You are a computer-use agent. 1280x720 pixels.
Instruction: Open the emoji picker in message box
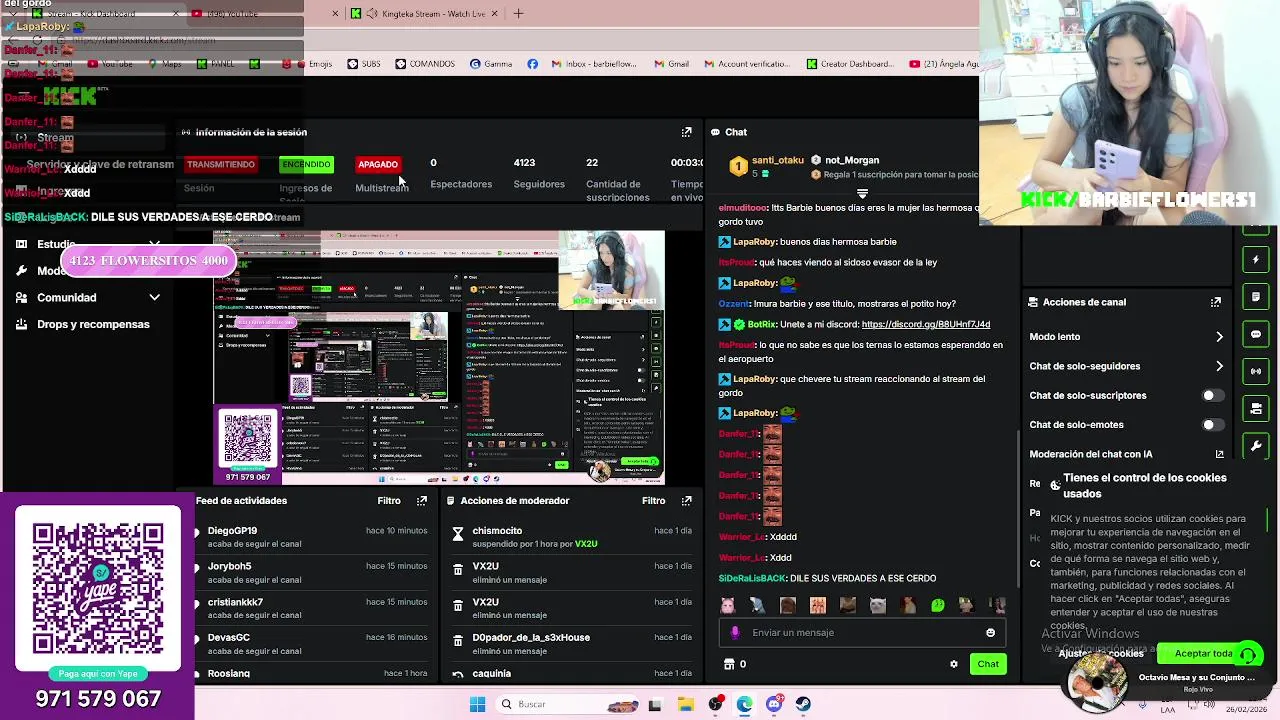pyautogui.click(x=990, y=633)
